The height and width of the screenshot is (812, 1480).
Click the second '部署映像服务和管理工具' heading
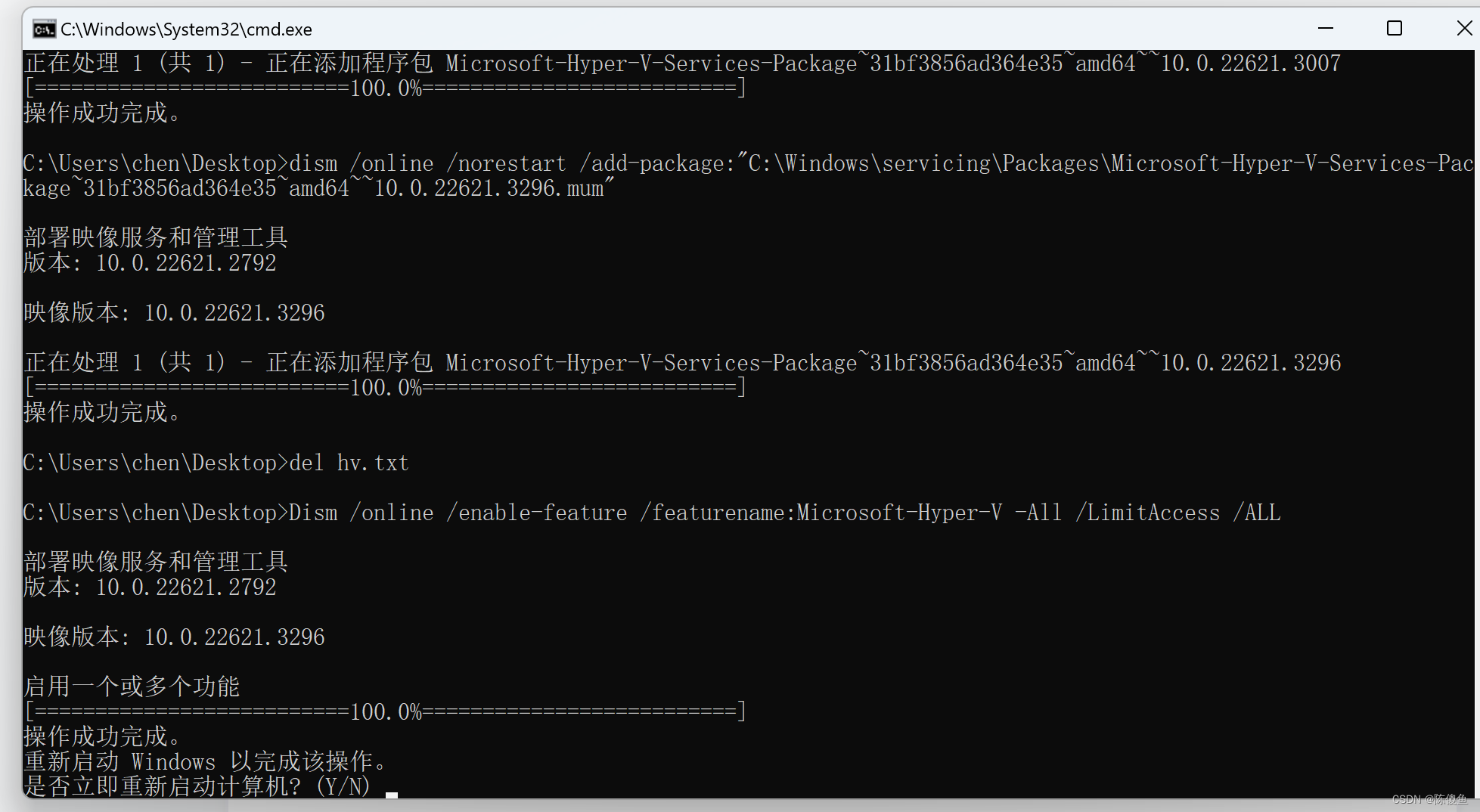[x=156, y=562]
